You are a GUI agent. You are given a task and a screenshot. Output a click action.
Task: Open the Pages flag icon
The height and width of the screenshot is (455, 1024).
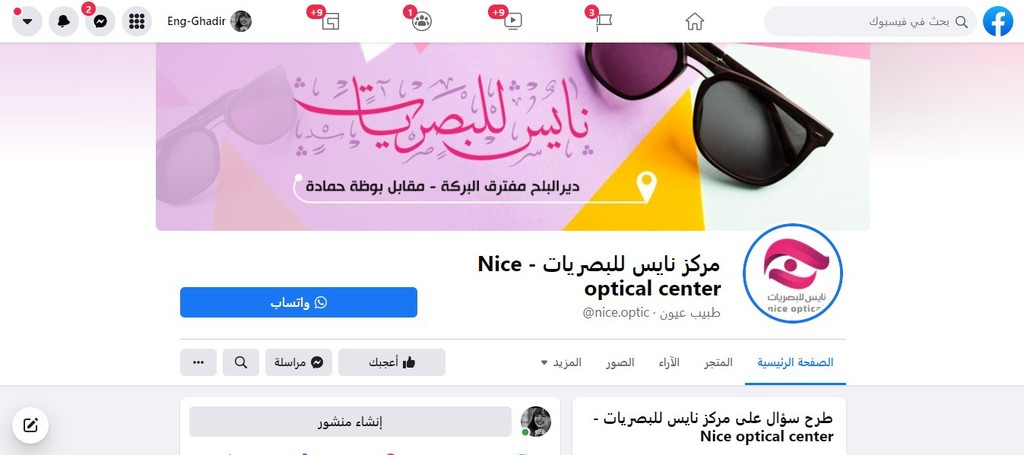(603, 22)
